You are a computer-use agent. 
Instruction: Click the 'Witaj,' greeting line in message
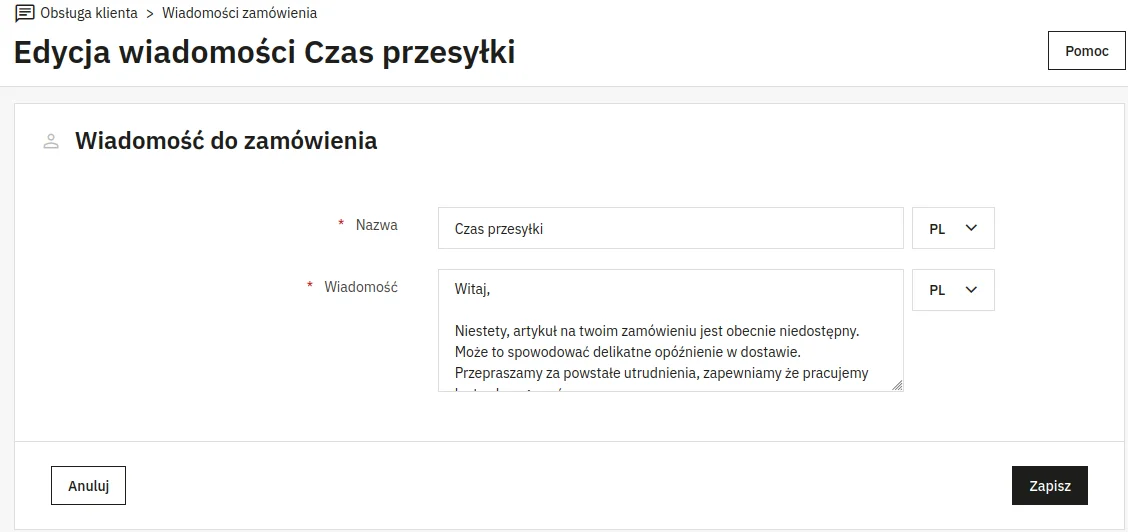472,290
